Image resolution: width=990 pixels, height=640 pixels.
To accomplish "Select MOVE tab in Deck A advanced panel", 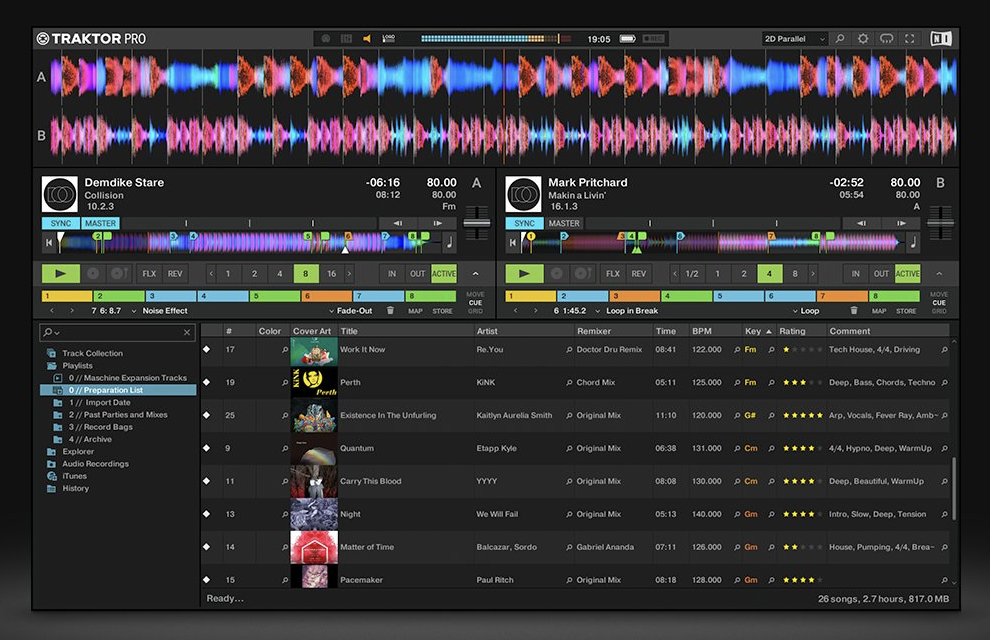I will pos(475,294).
